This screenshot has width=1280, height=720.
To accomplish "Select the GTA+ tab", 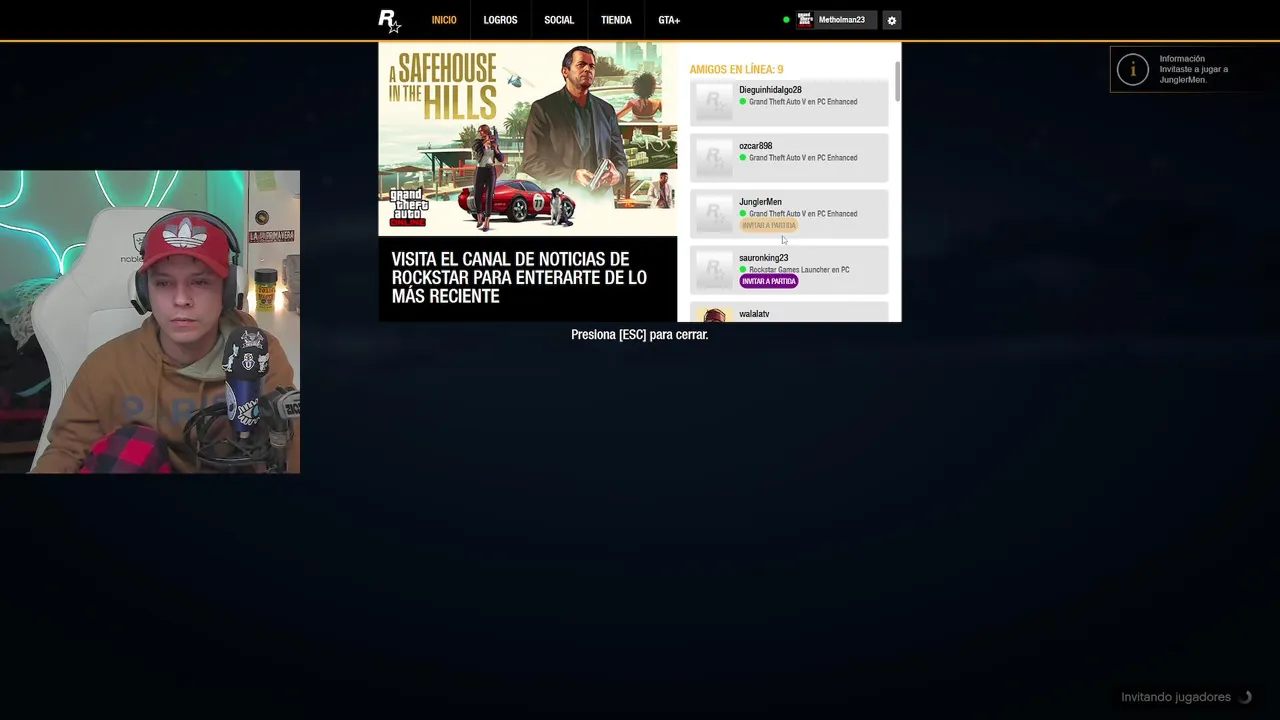I will click(669, 20).
